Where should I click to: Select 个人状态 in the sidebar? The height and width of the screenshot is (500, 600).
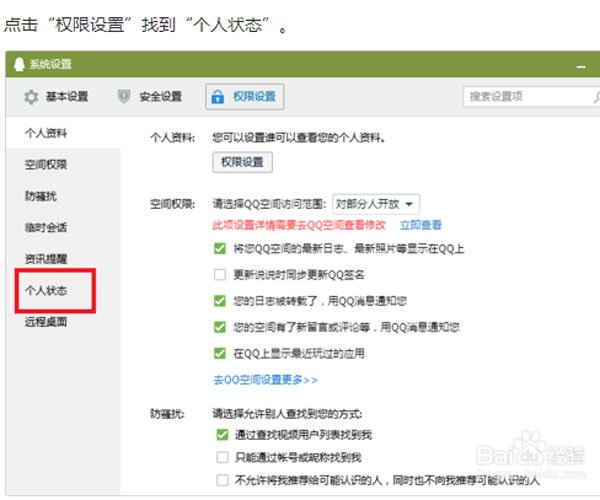pyautogui.click(x=46, y=290)
